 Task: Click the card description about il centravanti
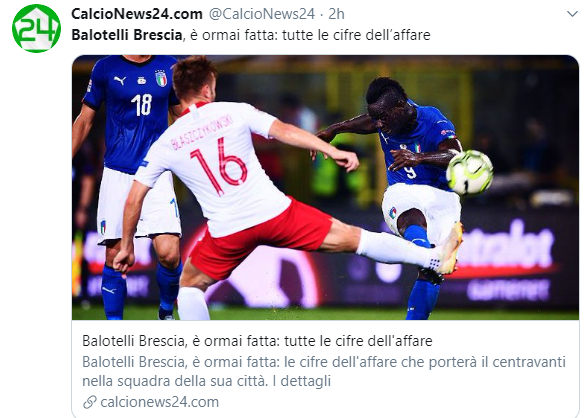(324, 371)
